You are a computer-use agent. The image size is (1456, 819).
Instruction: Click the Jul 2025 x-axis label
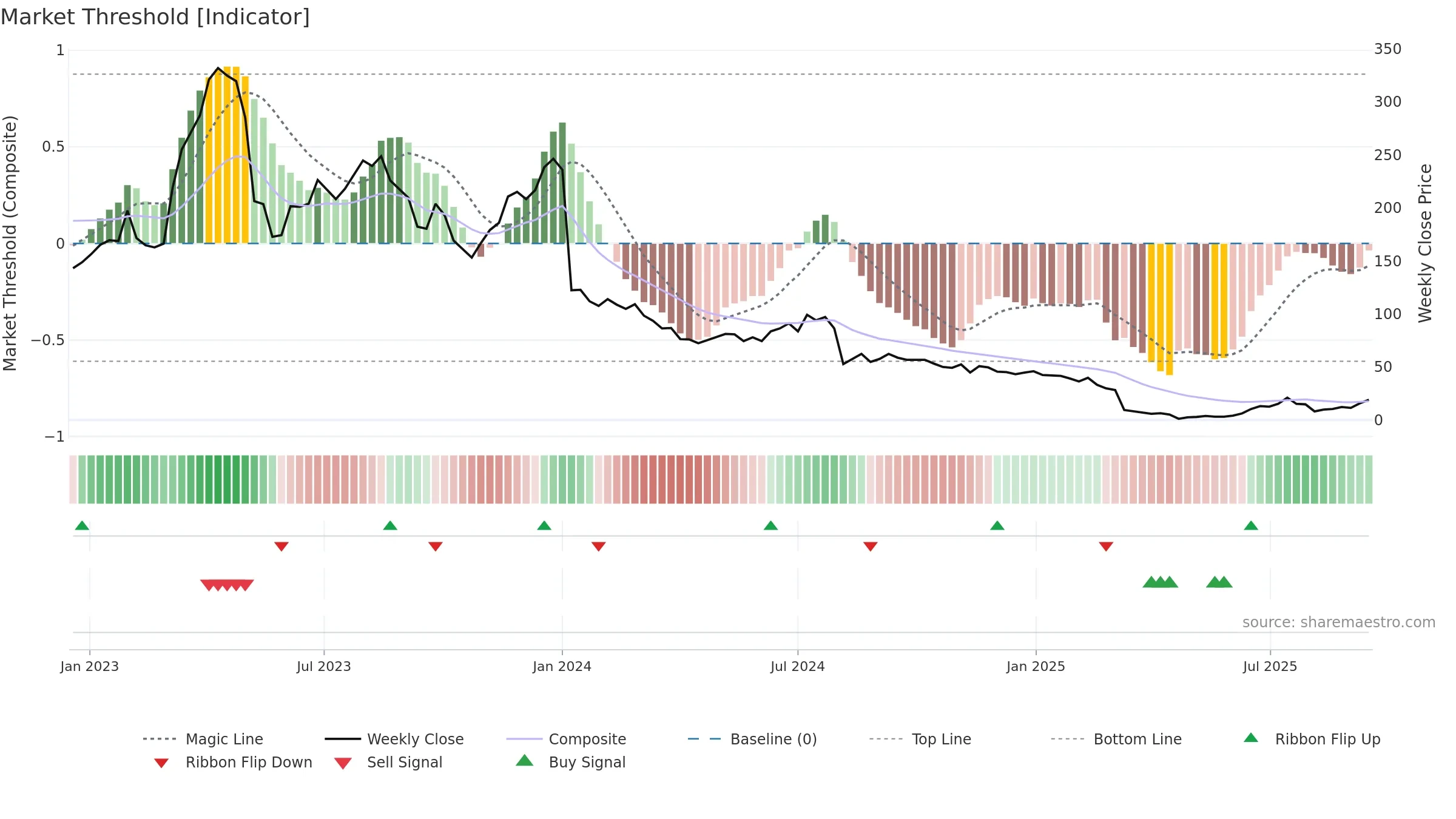click(x=1270, y=667)
